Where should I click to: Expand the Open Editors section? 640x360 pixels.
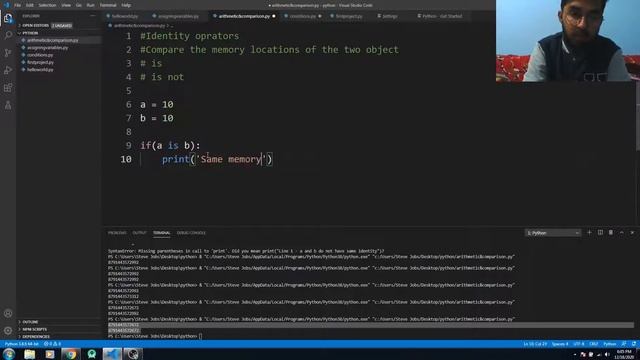[x=36, y=25]
